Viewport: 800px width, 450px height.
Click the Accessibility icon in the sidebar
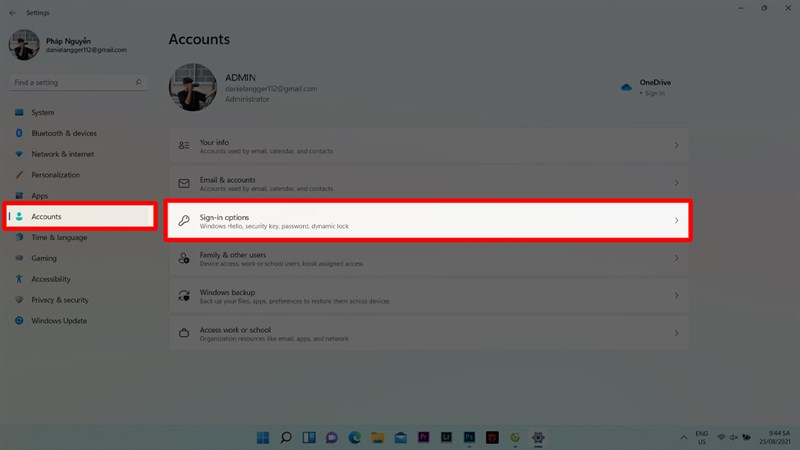point(19,279)
